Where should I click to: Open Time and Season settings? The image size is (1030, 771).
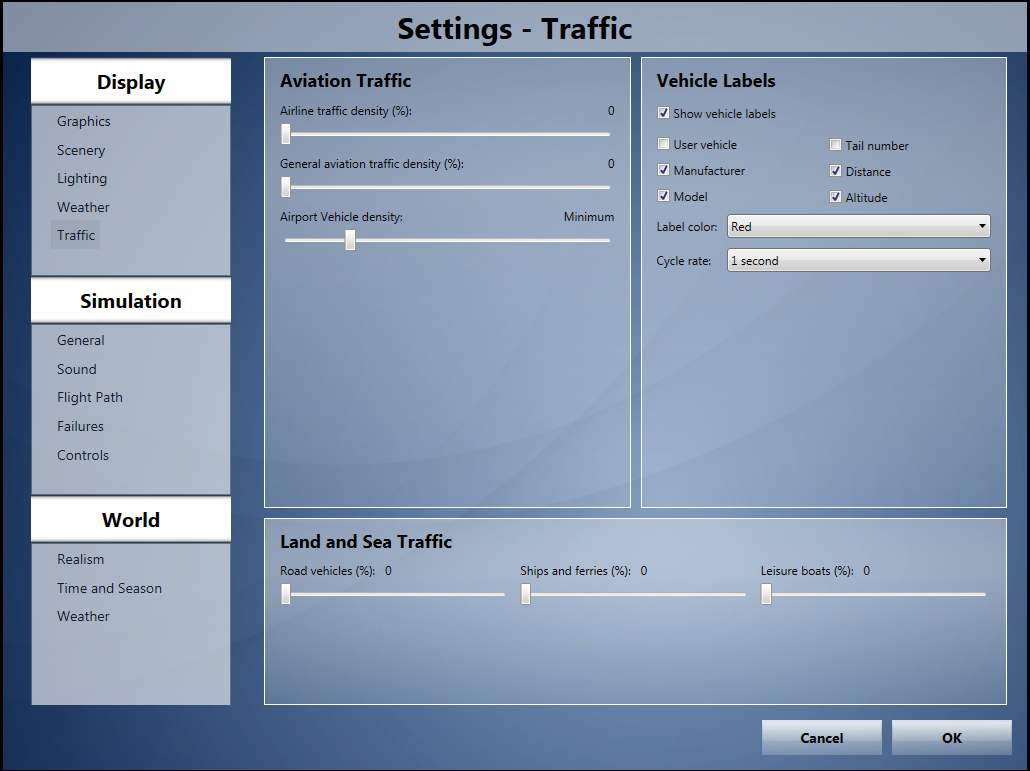pyautogui.click(x=109, y=589)
